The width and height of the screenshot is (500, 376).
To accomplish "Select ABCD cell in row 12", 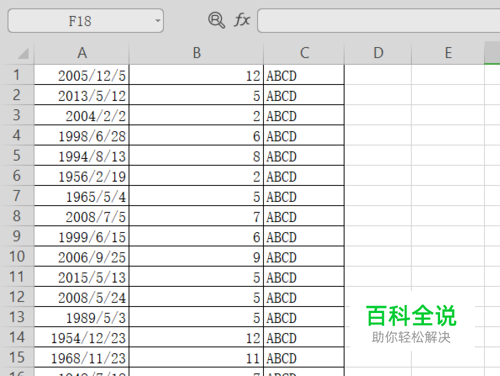I will (x=304, y=297).
